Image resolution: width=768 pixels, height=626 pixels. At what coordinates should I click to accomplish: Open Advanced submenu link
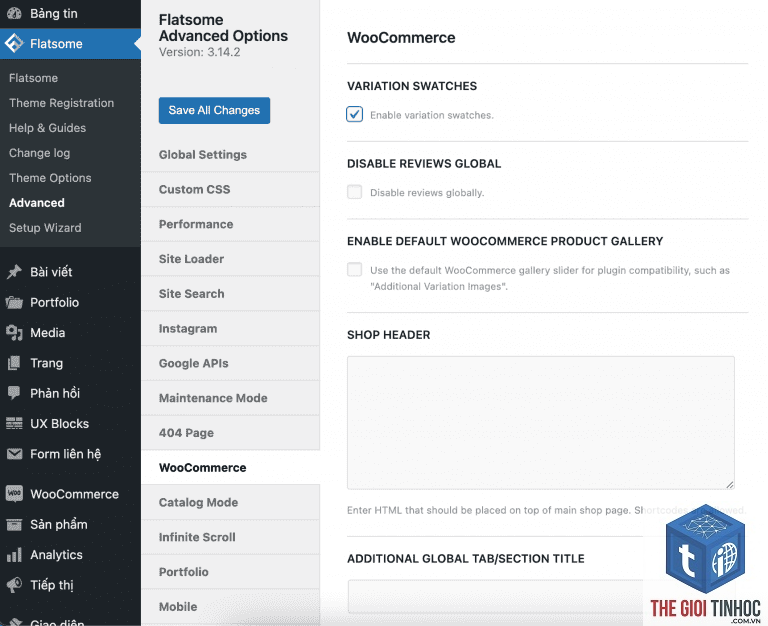37,203
